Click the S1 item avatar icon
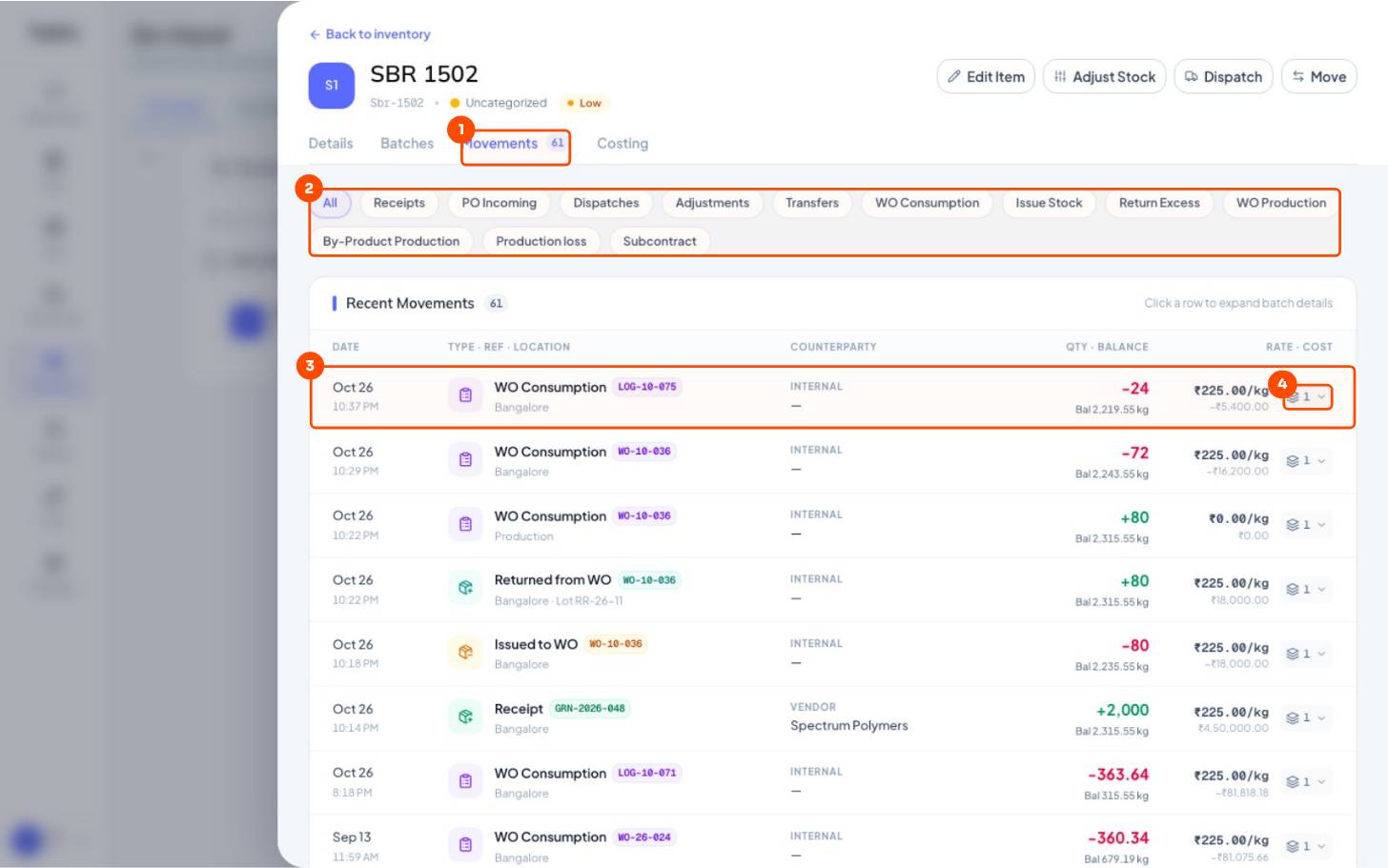Image resolution: width=1388 pixels, height=868 pixels. point(332,86)
